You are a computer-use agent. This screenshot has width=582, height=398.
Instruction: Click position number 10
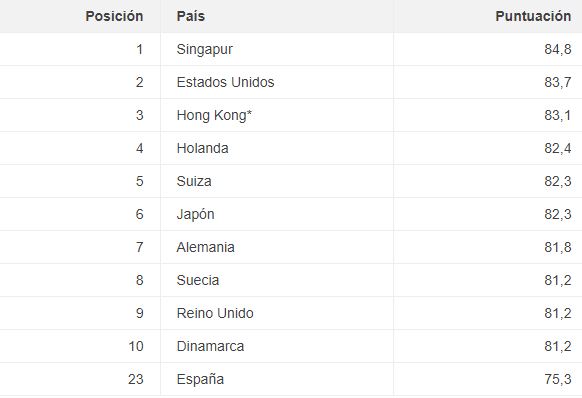[135, 346]
